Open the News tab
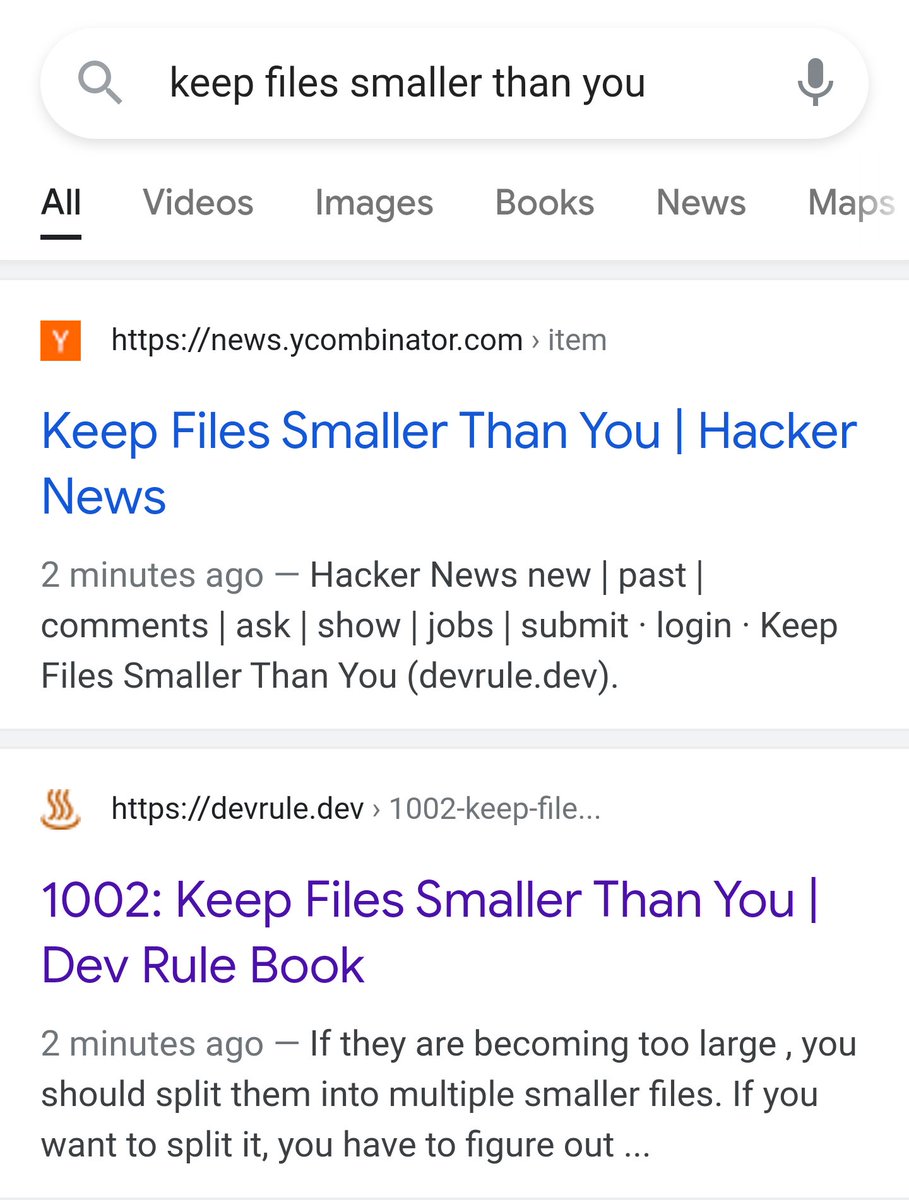The width and height of the screenshot is (909, 1200). 701,203
